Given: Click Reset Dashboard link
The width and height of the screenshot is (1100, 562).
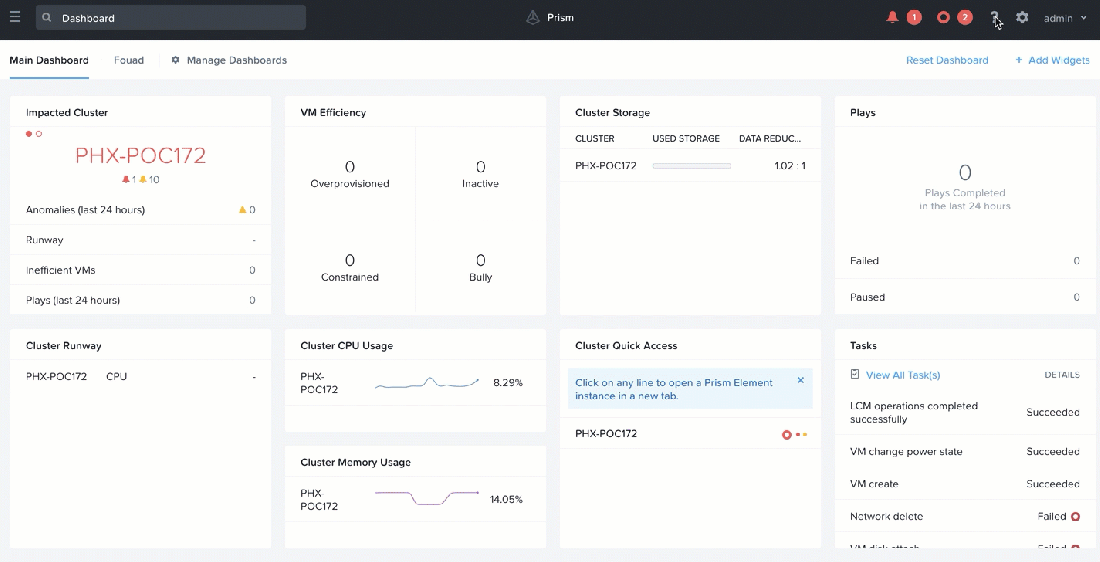Looking at the screenshot, I should 947,60.
